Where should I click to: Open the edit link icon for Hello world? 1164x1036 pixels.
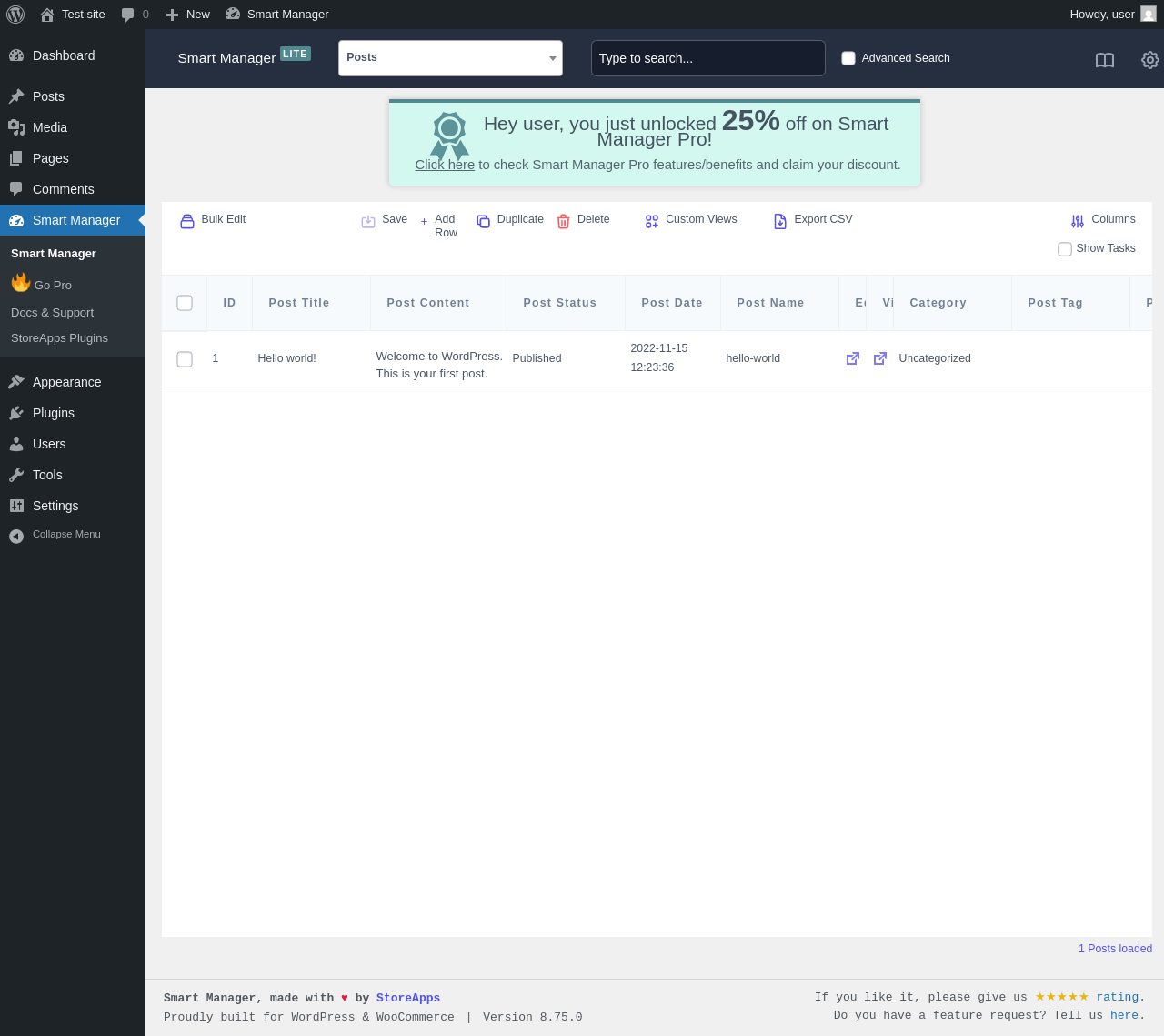[853, 358]
